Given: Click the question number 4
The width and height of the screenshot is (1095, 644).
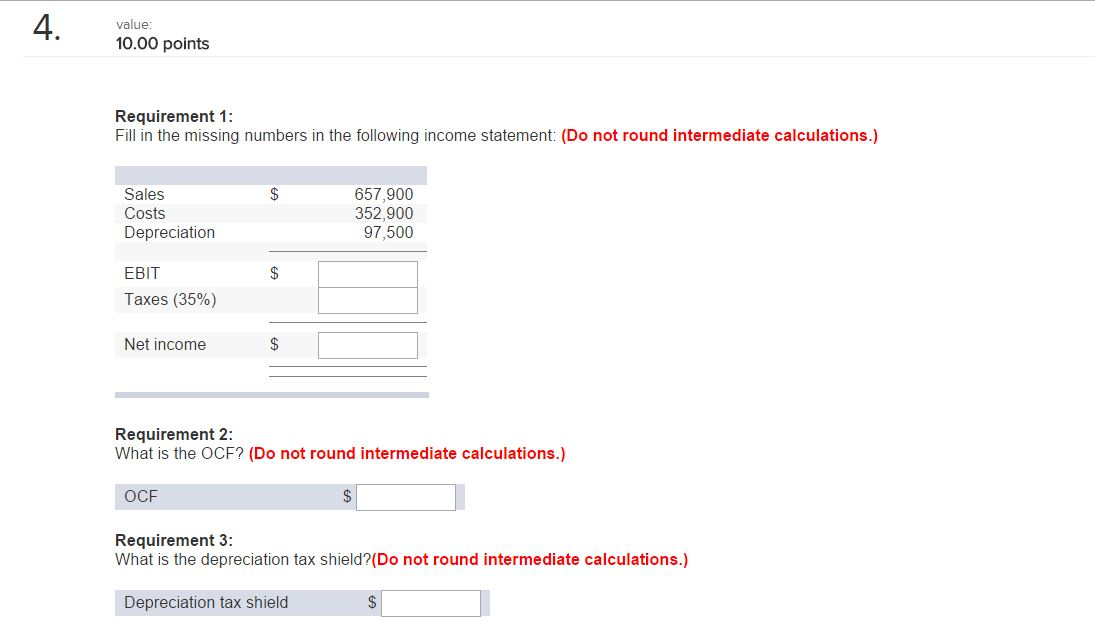Looking at the screenshot, I should click(x=46, y=29).
